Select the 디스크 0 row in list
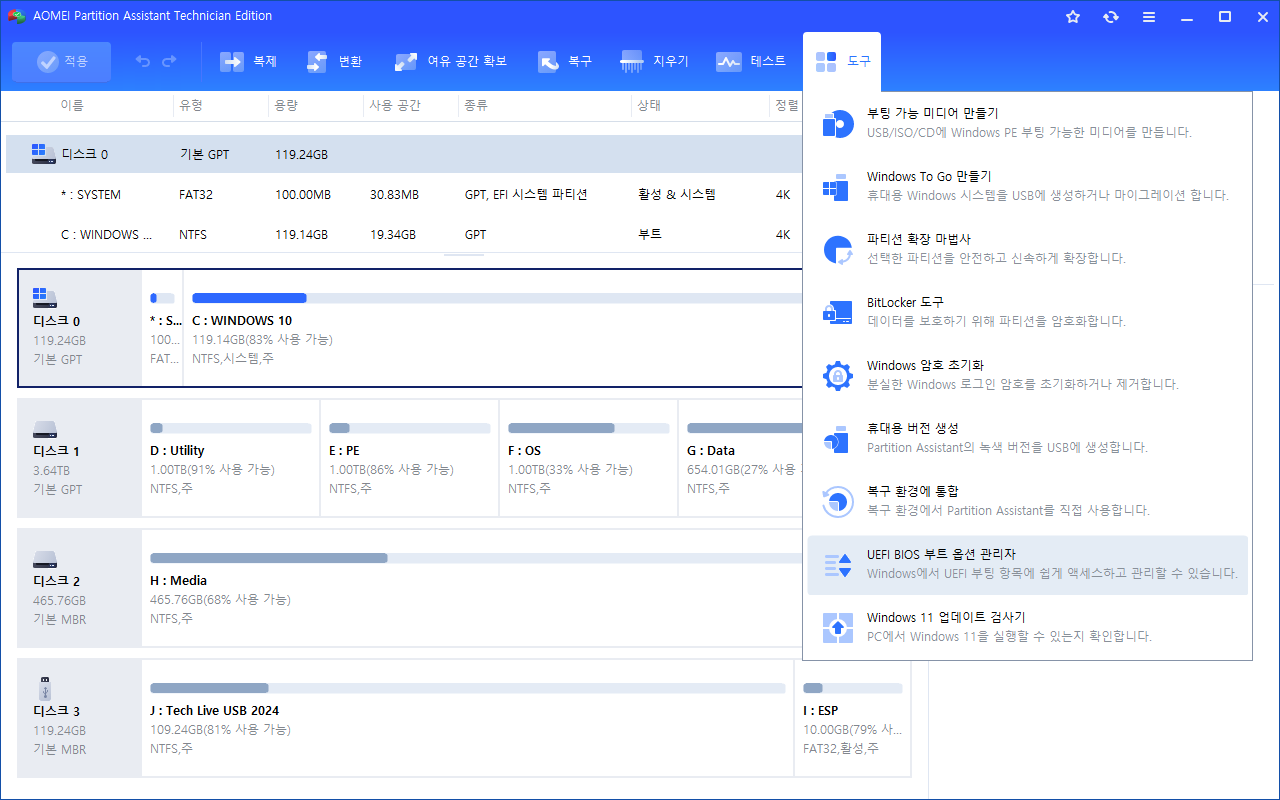Viewport: 1280px width, 800px height. pos(404,154)
